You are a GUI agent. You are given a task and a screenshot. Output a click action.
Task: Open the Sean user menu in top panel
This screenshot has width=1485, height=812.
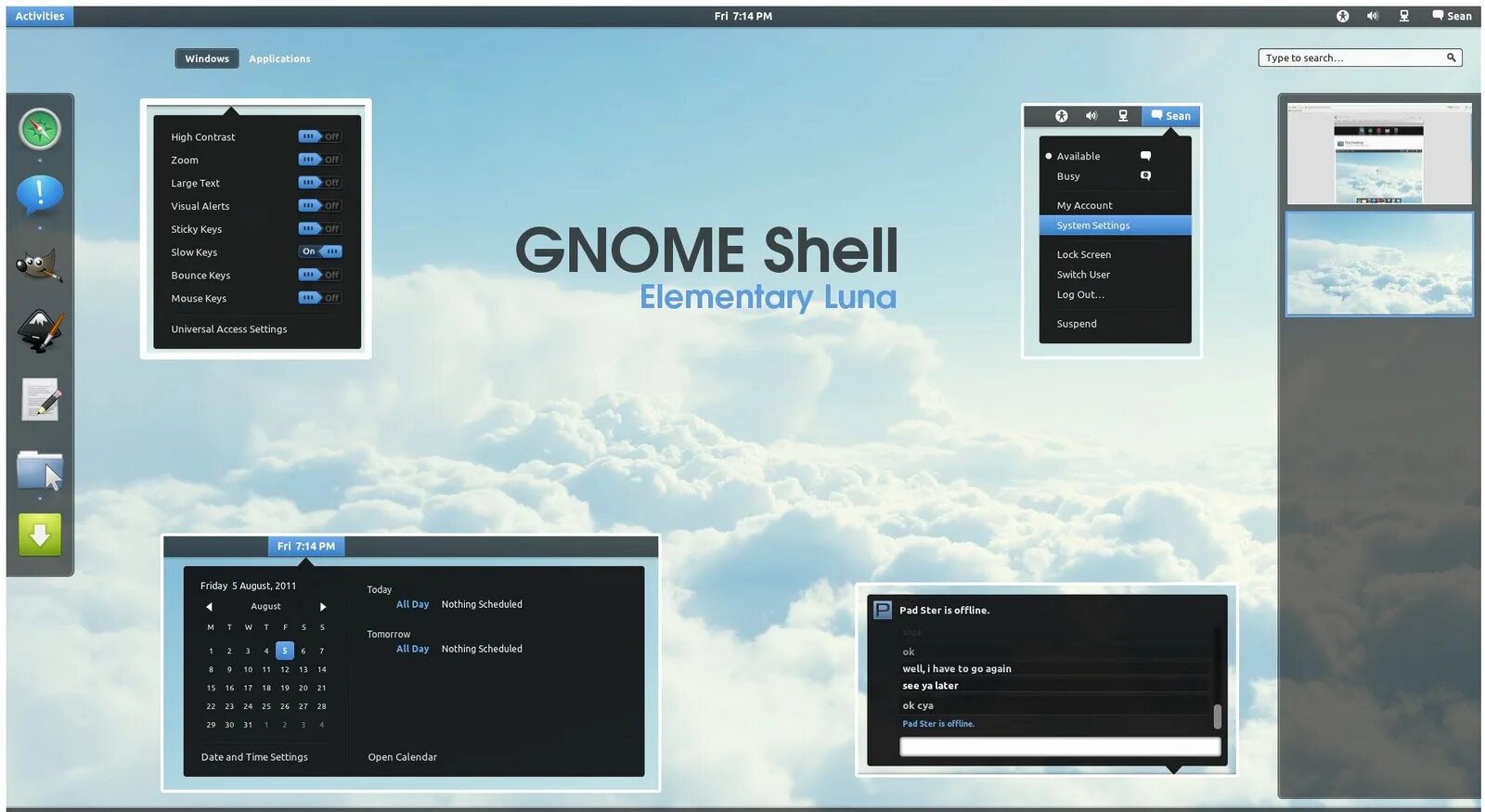(1452, 16)
